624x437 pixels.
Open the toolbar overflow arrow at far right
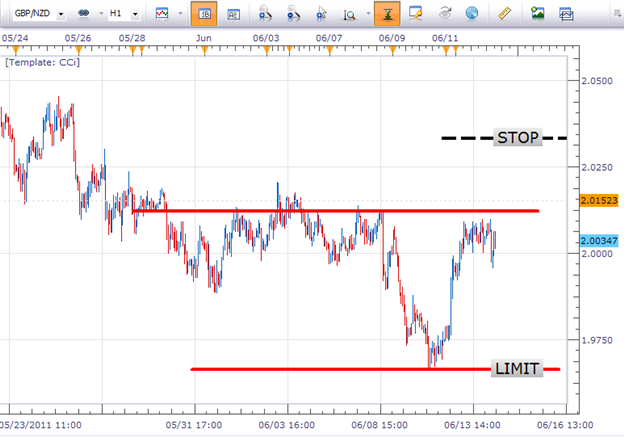(618, 14)
